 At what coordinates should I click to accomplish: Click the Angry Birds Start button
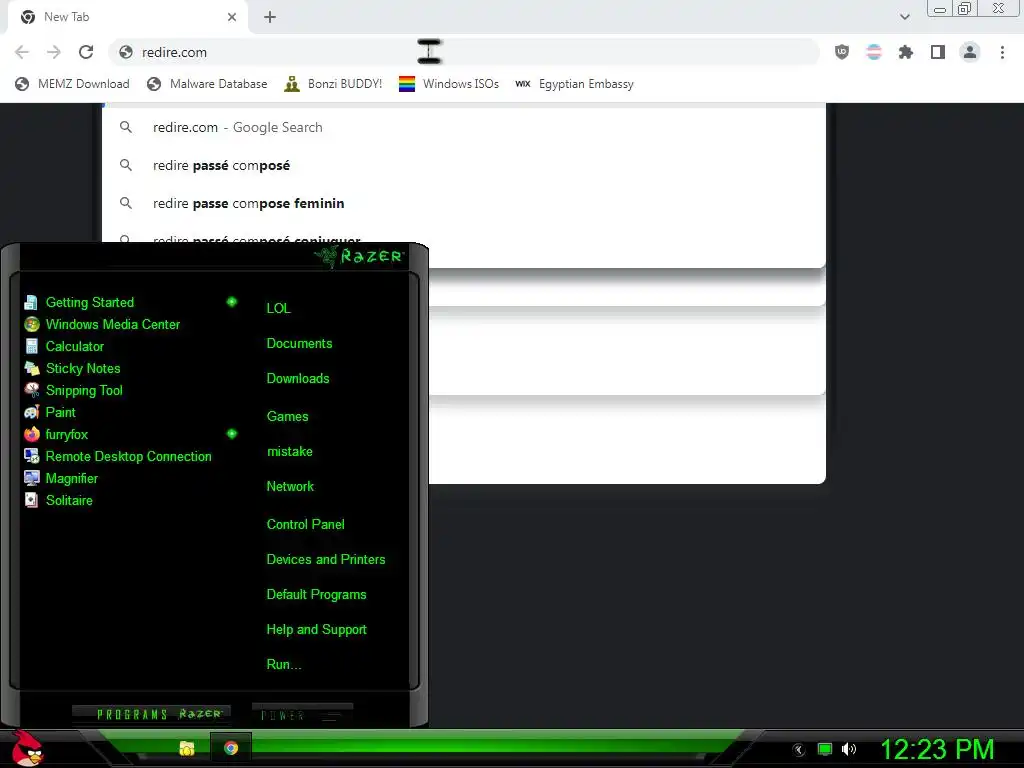28,748
